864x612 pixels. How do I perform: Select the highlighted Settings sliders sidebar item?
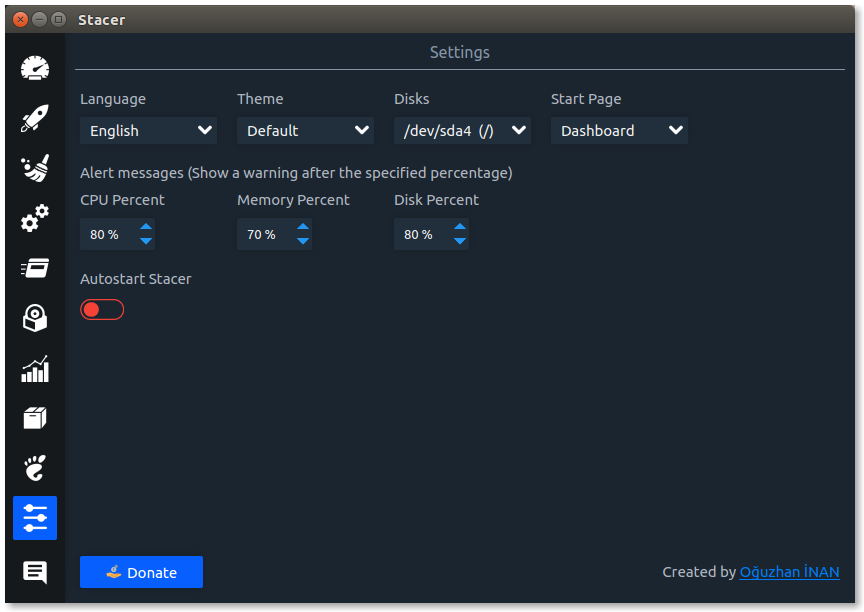[35, 518]
